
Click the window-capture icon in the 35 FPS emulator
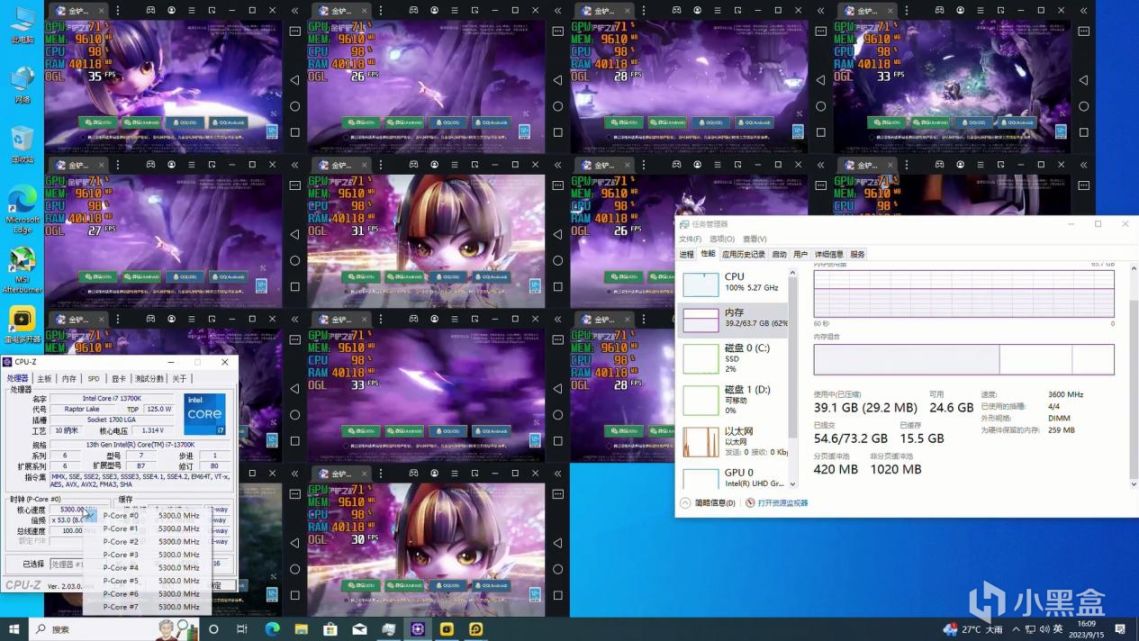(x=211, y=11)
